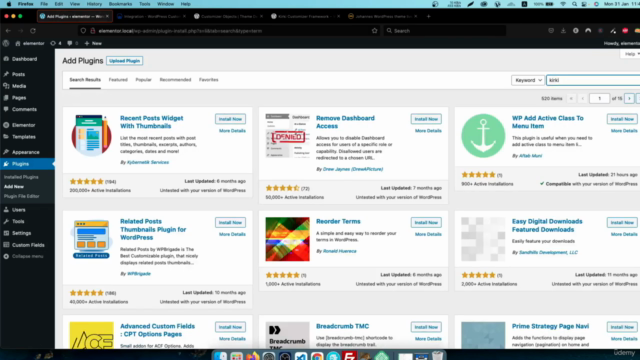The image size is (640, 360).
Task: Open a new Firefox tab
Action: pos(429,16)
